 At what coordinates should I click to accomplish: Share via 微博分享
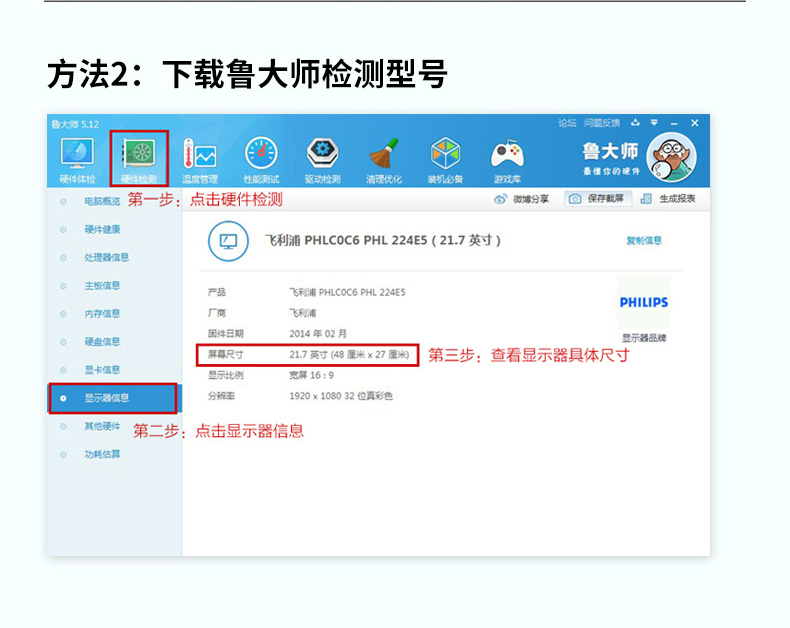521,199
